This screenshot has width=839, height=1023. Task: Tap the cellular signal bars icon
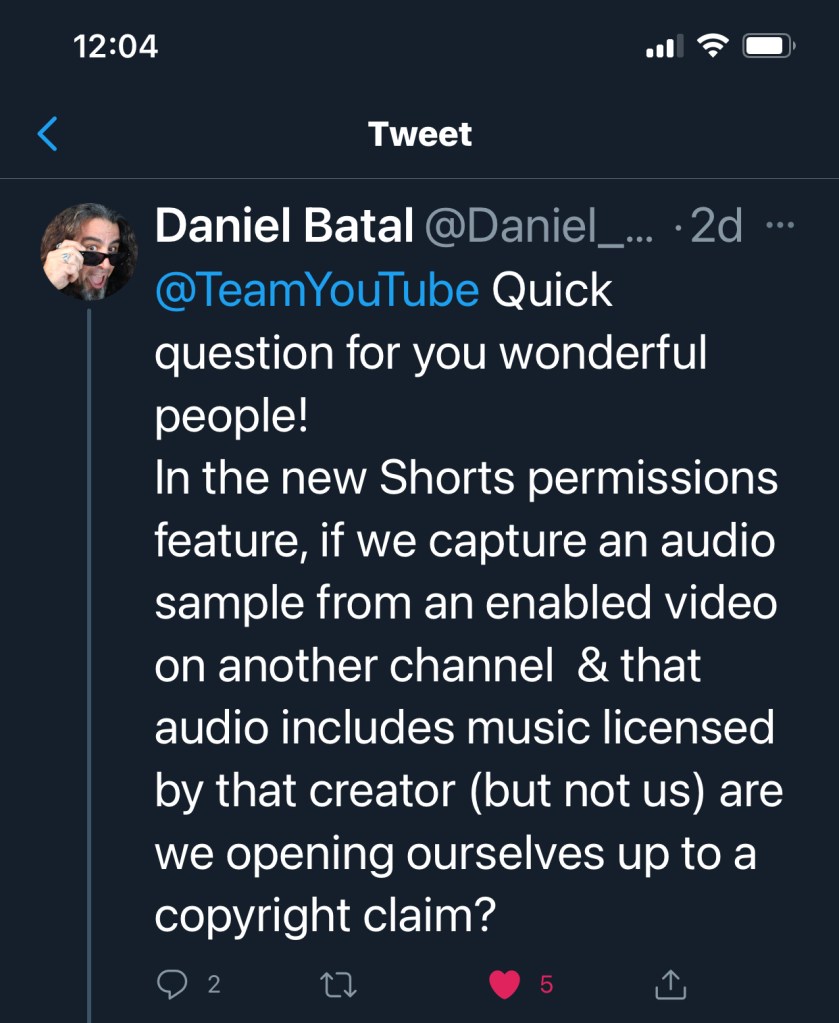664,46
